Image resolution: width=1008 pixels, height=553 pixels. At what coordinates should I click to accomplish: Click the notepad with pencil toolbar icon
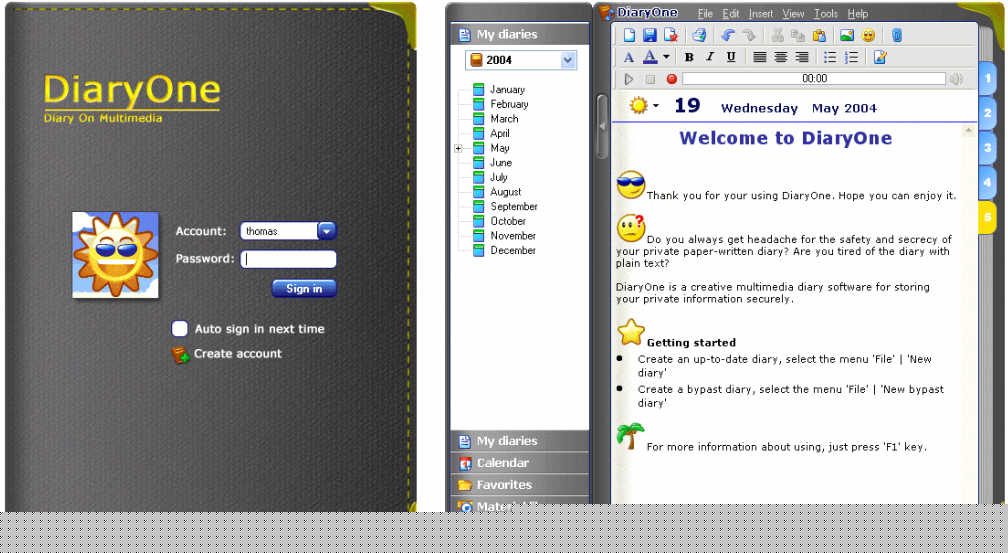[x=880, y=57]
